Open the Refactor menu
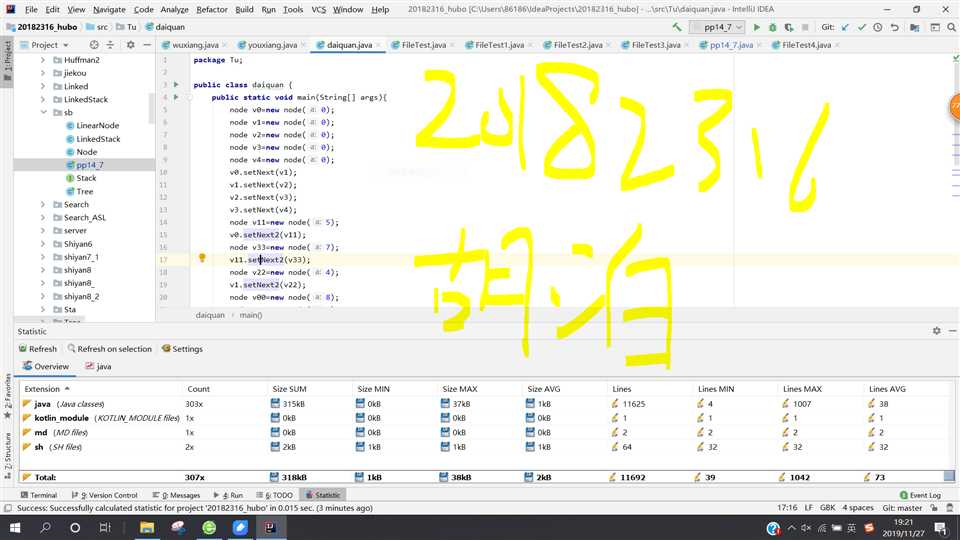 pos(211,9)
